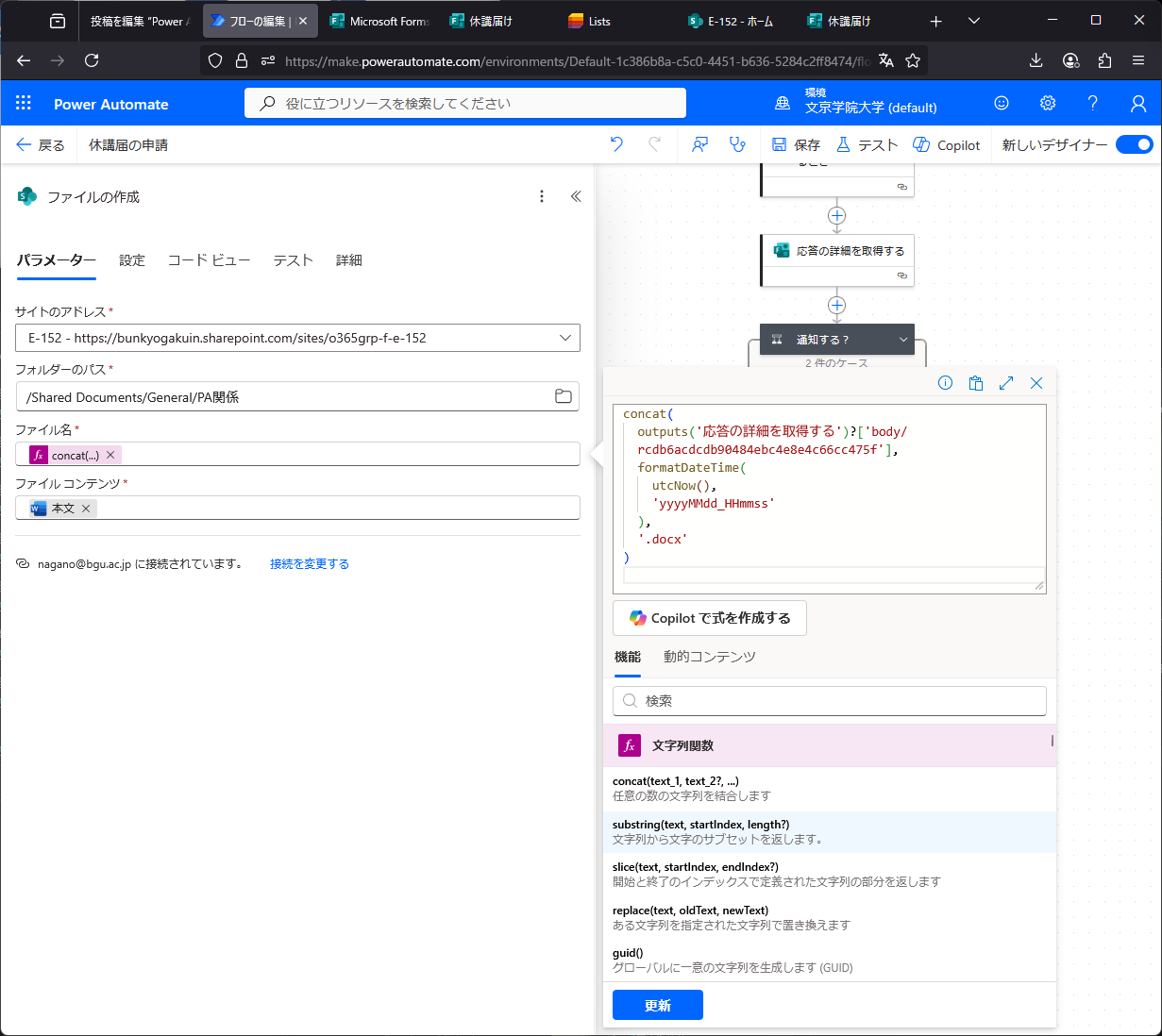Switch to the コード ビュー tab
The width and height of the screenshot is (1162, 1036).
(209, 260)
